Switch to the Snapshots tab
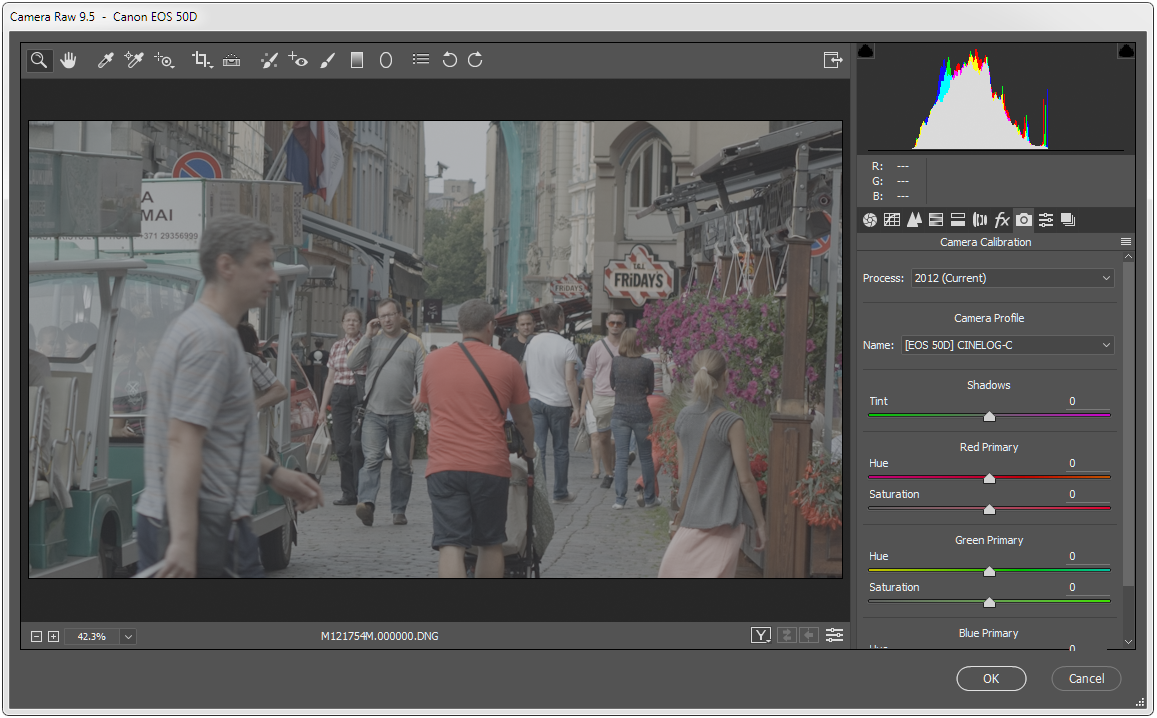 (1068, 220)
